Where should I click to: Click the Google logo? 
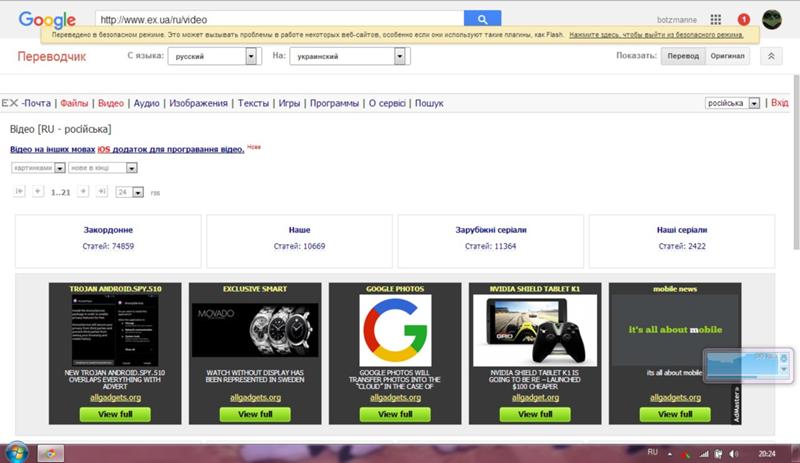point(47,20)
